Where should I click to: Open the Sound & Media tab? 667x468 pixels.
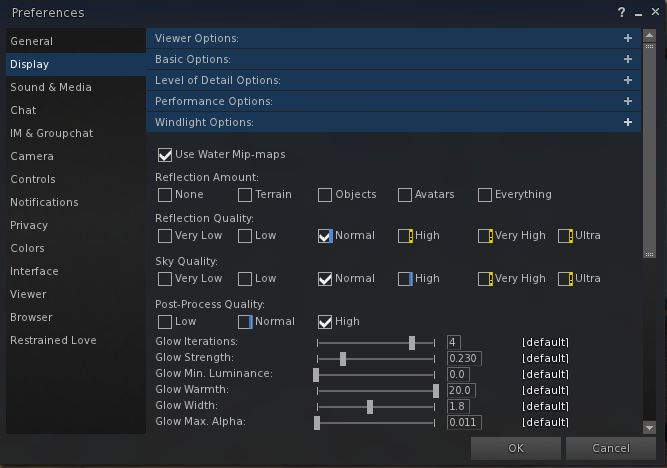point(51,87)
